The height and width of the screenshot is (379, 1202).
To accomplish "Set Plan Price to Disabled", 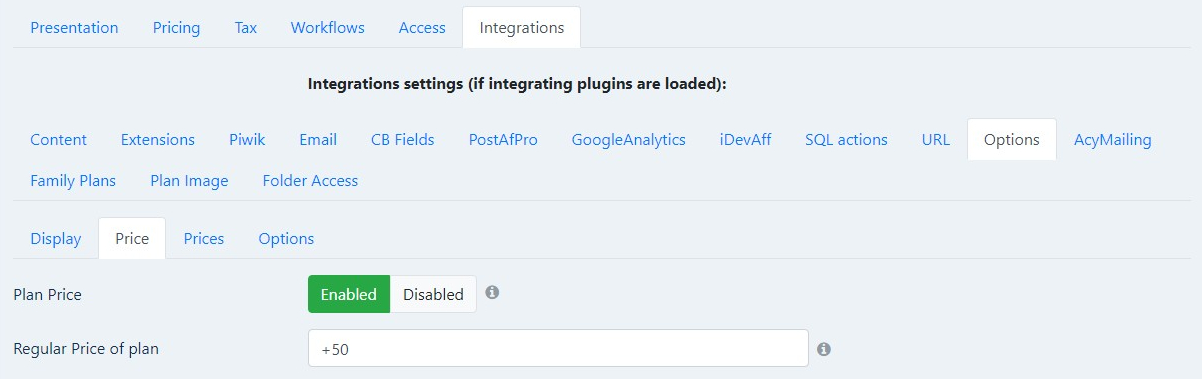I will click(433, 294).
